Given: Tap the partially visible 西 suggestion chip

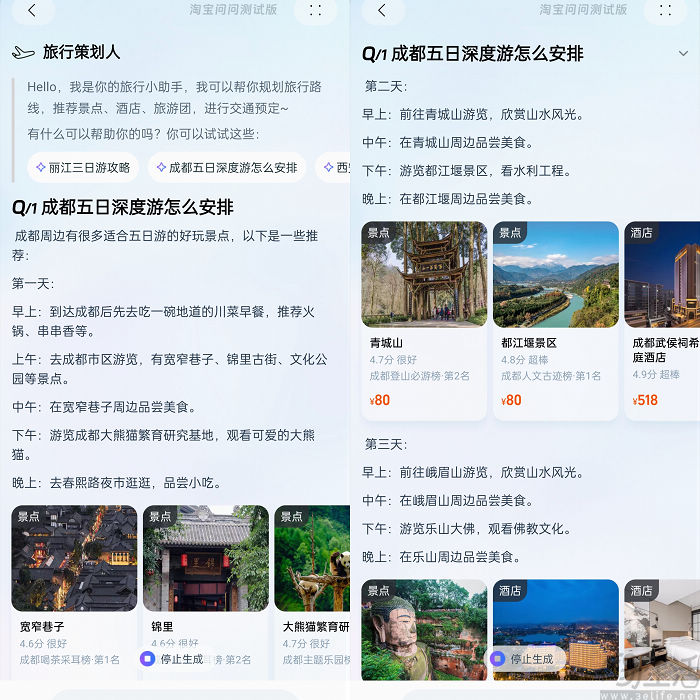Looking at the screenshot, I should [333, 167].
